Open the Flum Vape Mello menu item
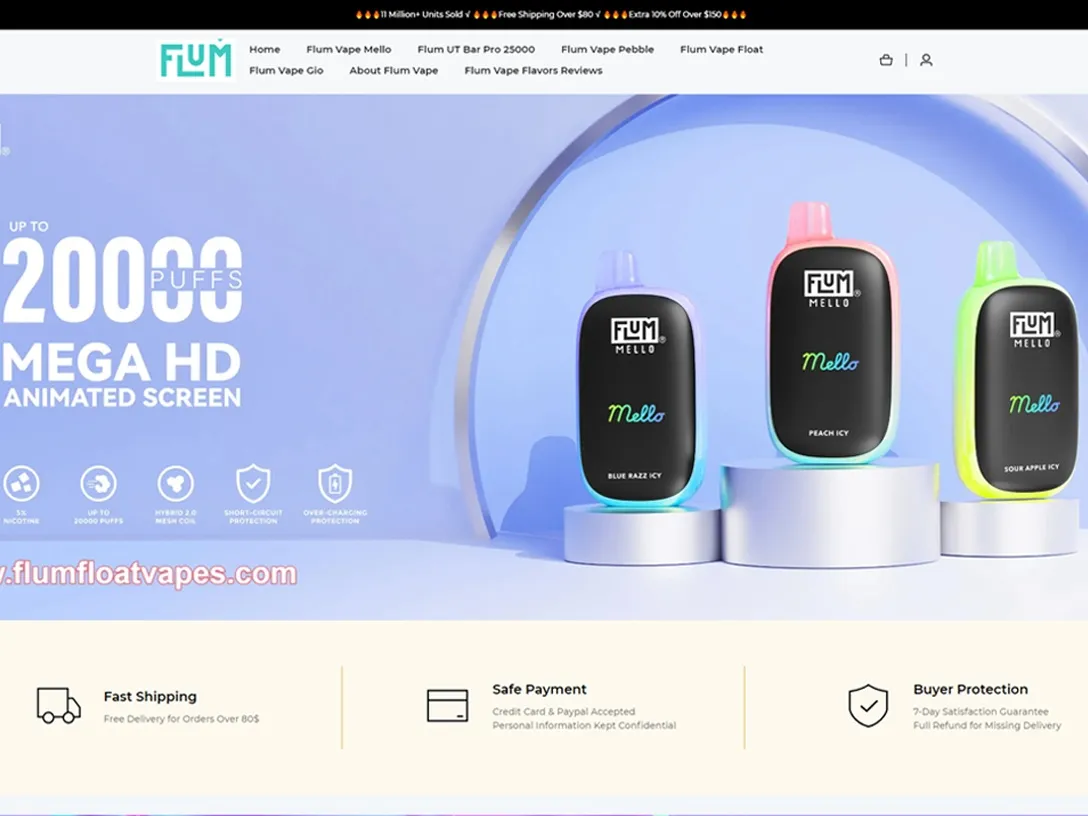The width and height of the screenshot is (1088, 816). [349, 49]
